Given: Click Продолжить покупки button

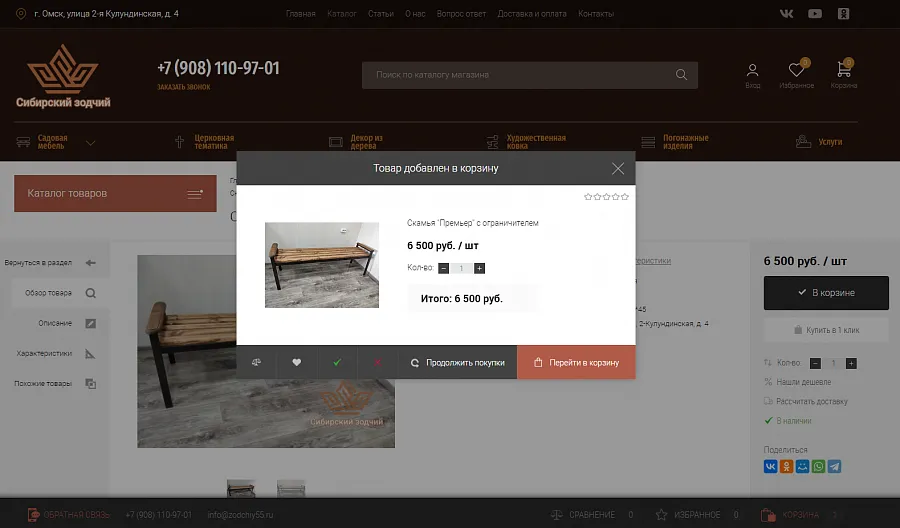Looking at the screenshot, I should tap(457, 362).
